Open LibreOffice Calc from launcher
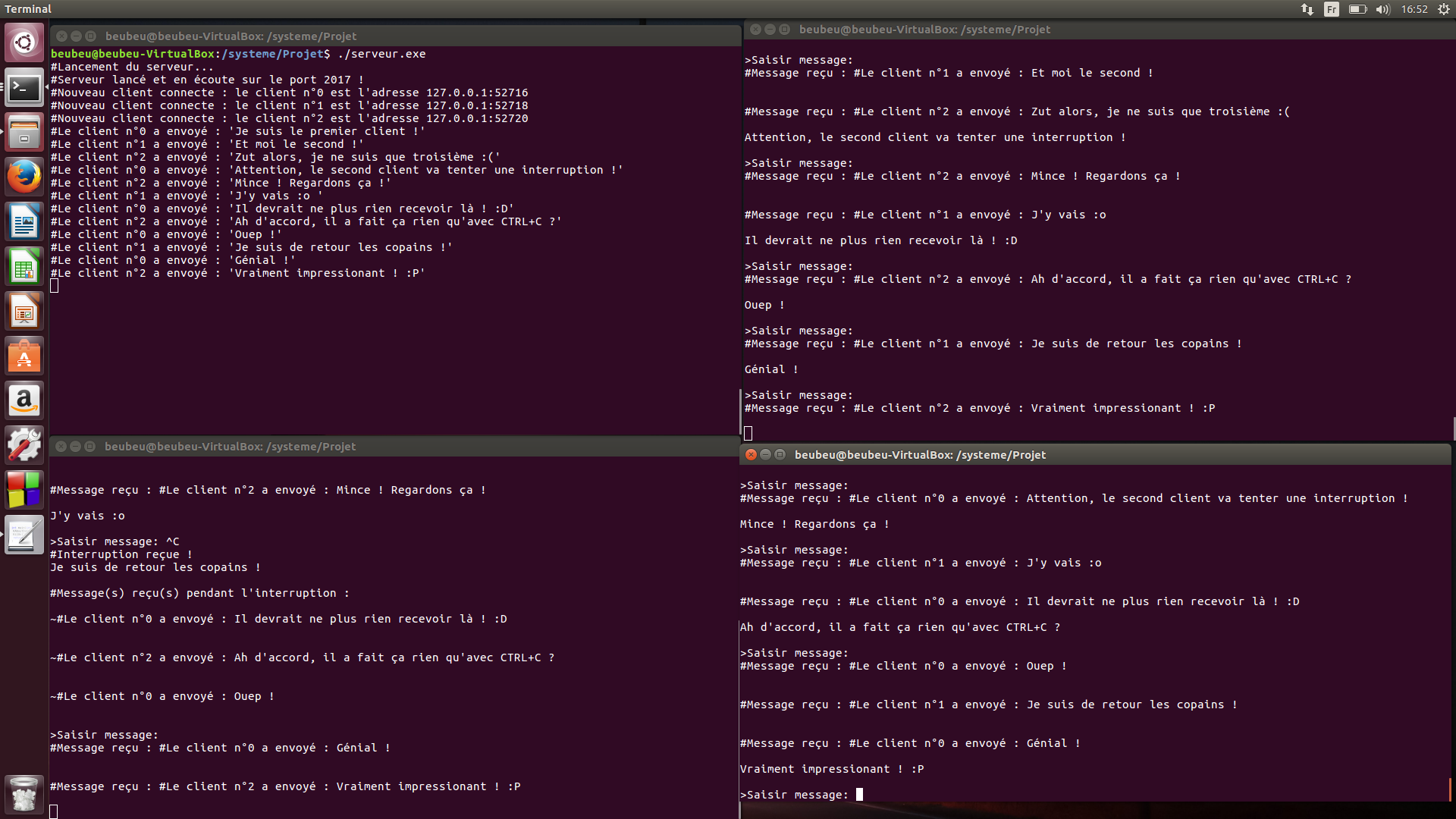Viewport: 1456px width, 819px height. (x=24, y=267)
